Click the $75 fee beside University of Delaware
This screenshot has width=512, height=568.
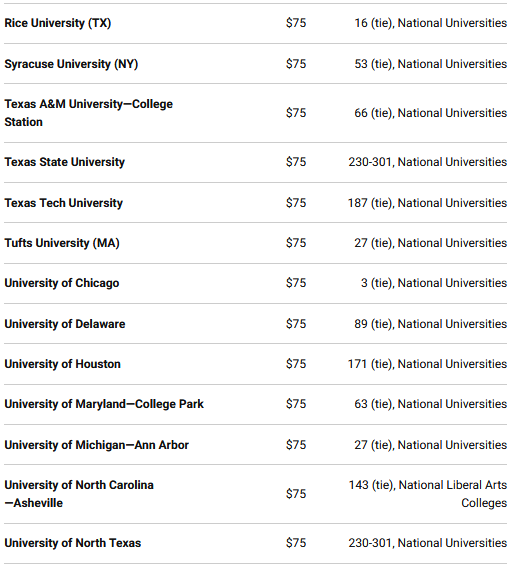click(x=296, y=324)
